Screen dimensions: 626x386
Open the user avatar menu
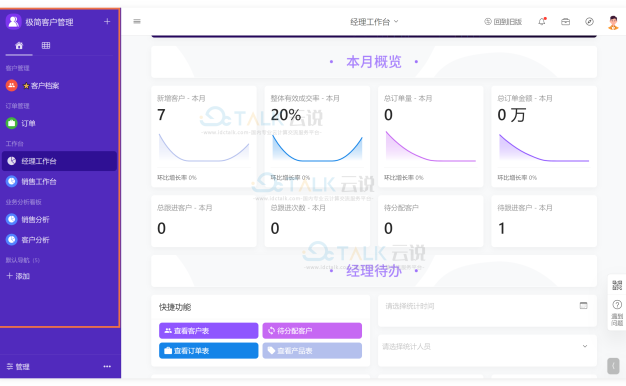(613, 22)
